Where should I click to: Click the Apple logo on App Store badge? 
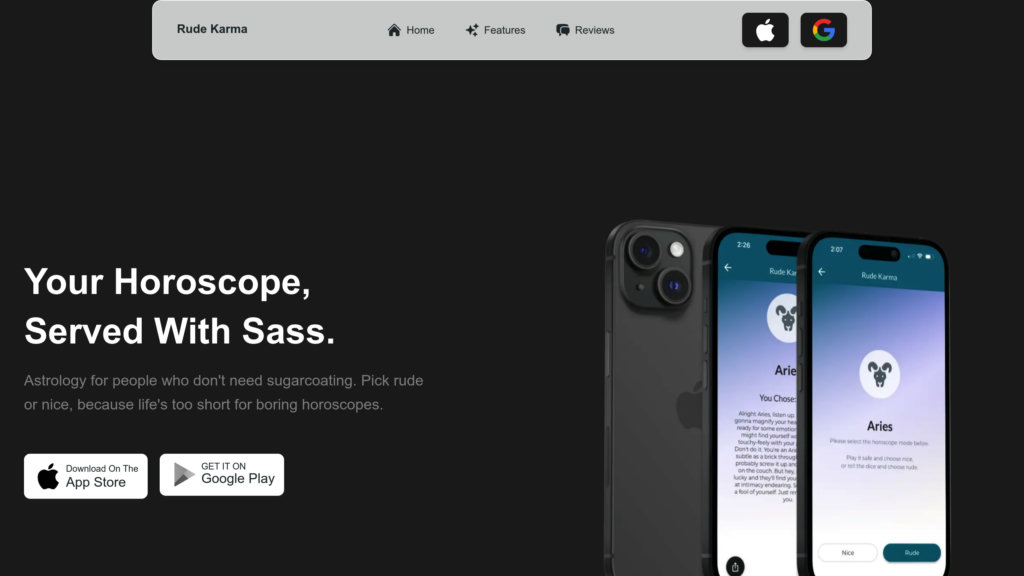pyautogui.click(x=48, y=476)
